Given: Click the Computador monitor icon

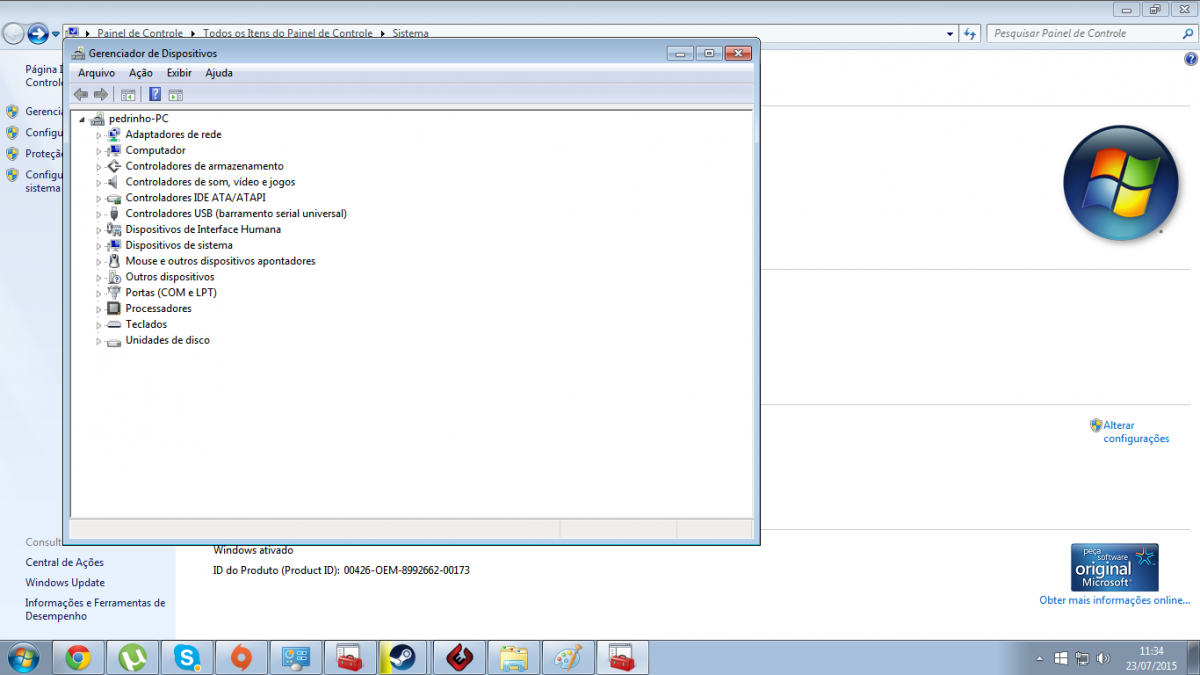Looking at the screenshot, I should pyautogui.click(x=114, y=150).
